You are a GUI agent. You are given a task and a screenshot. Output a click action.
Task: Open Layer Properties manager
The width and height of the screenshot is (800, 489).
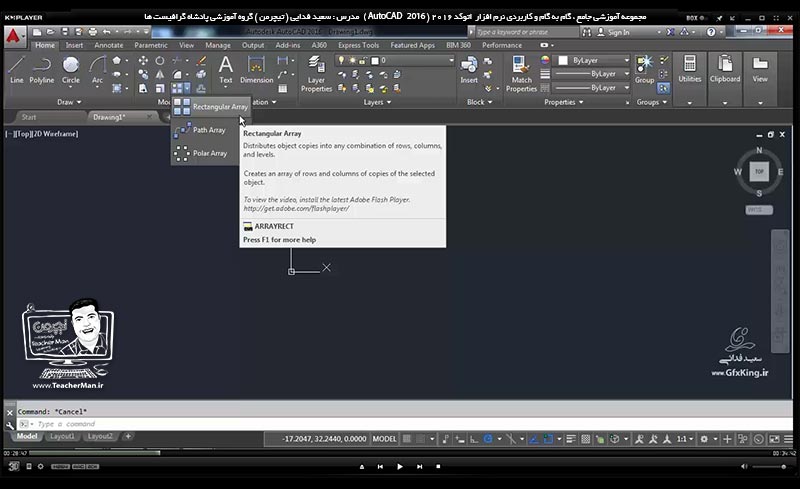pyautogui.click(x=316, y=74)
